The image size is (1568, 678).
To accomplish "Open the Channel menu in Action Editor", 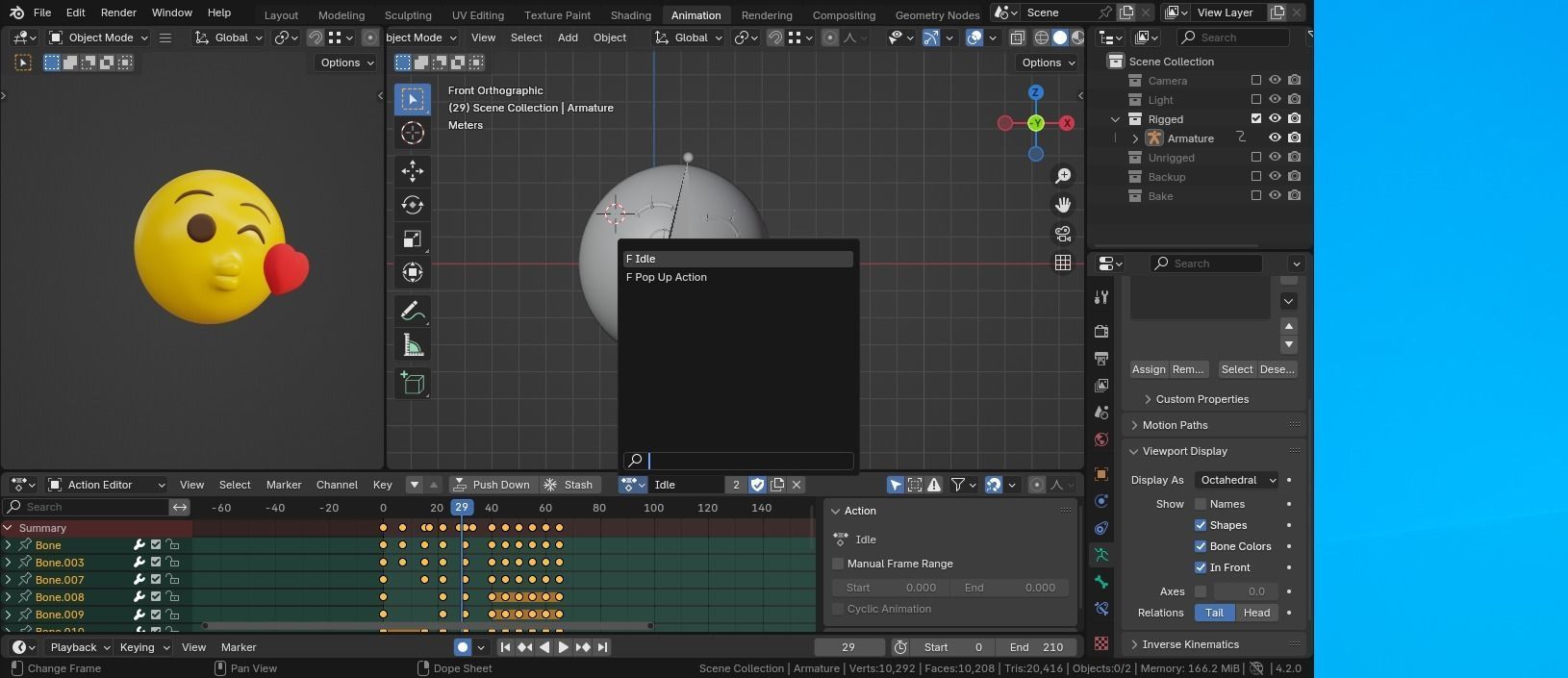I will pos(337,485).
